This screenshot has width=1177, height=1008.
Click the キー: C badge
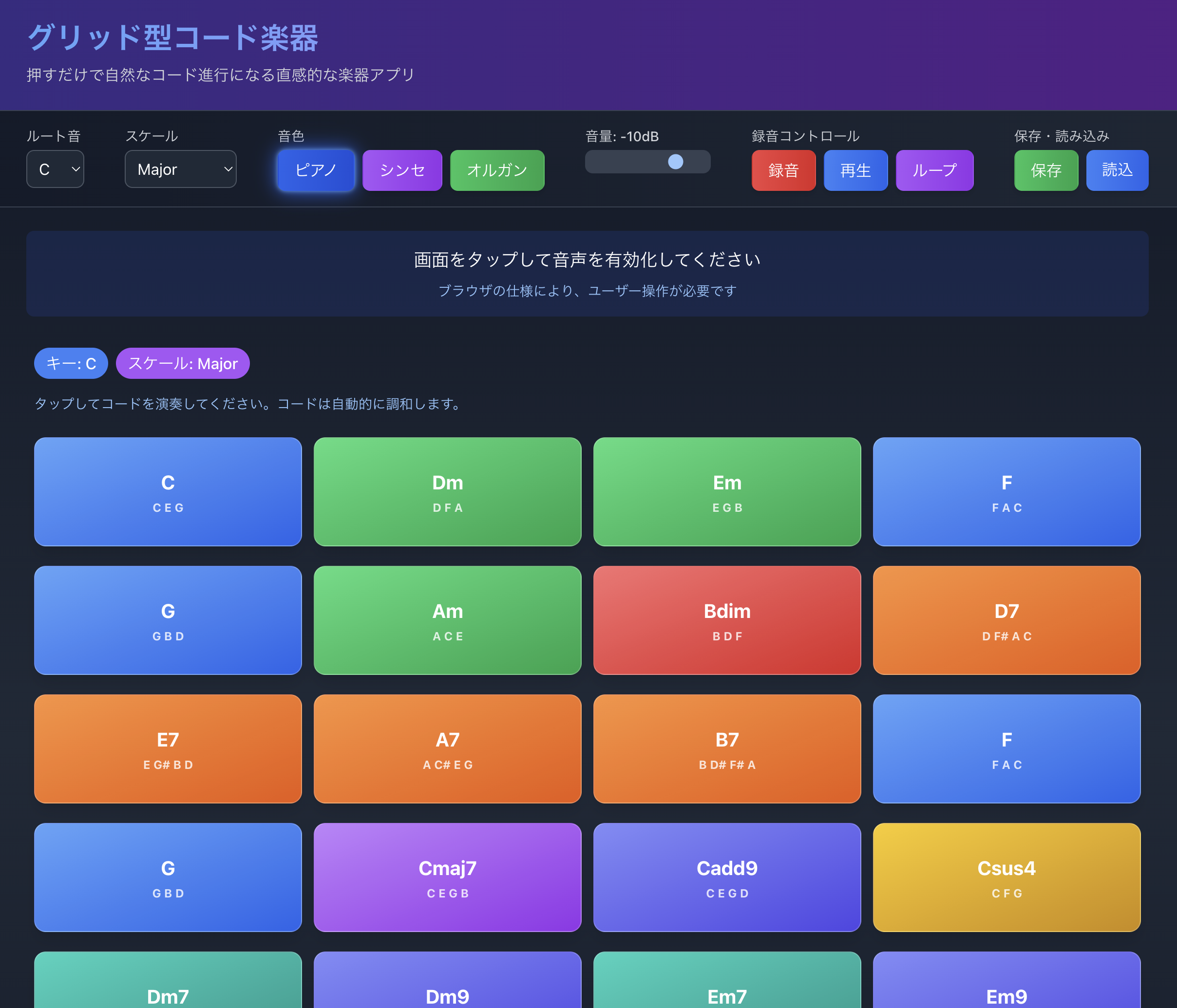click(x=71, y=363)
